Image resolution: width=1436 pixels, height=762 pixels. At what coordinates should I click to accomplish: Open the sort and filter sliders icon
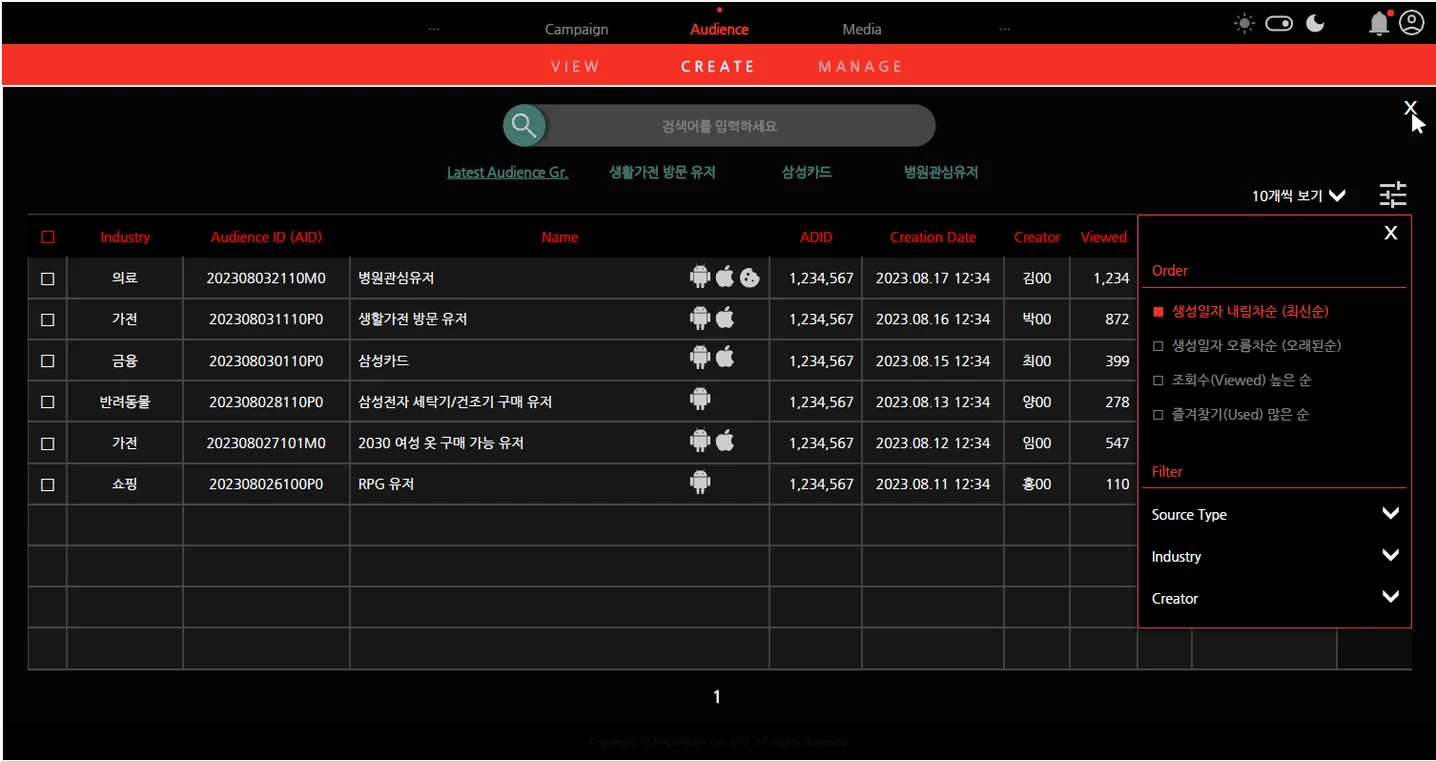coord(1392,196)
